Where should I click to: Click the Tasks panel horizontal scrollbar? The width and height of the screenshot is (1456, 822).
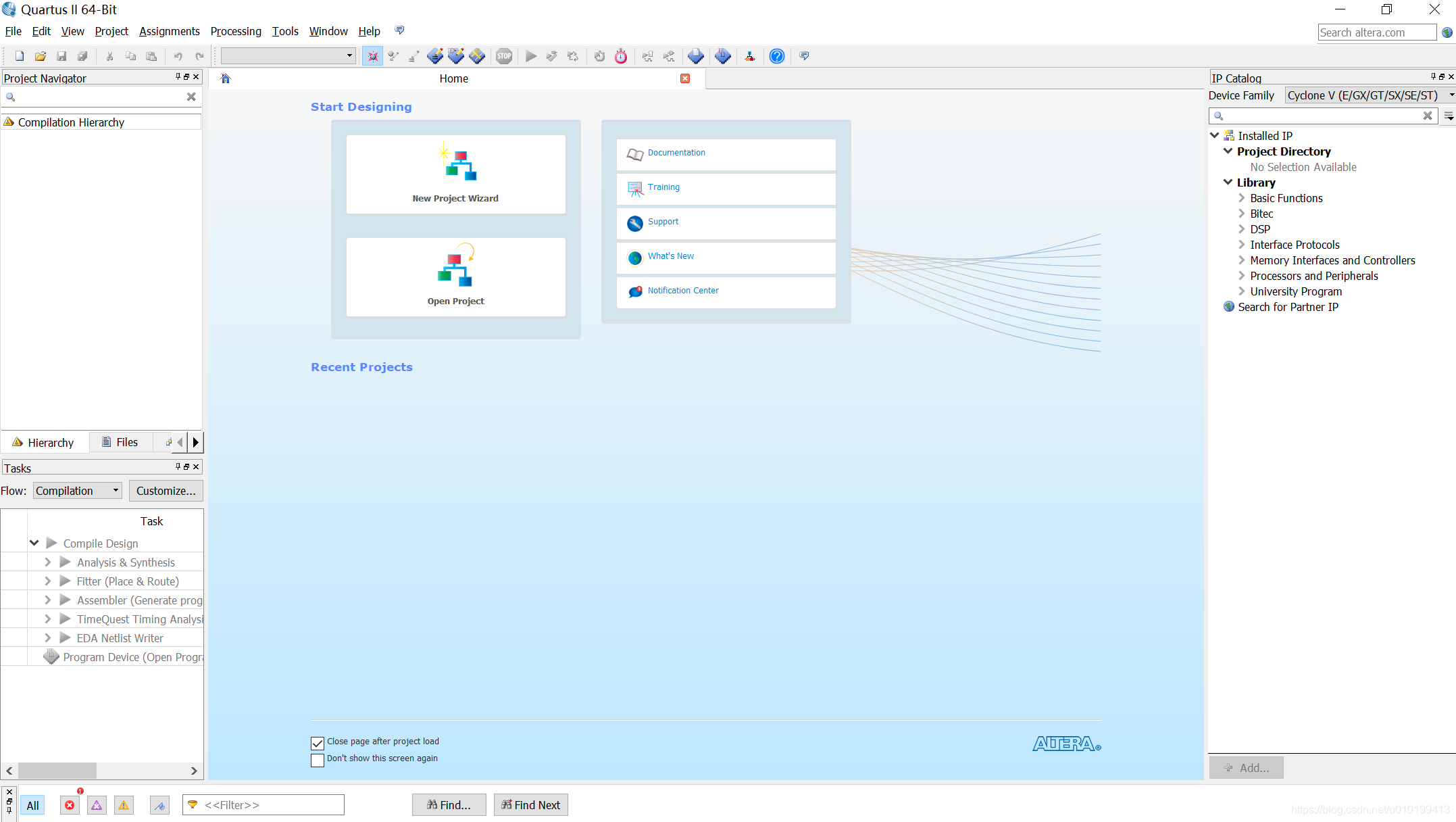(57, 771)
